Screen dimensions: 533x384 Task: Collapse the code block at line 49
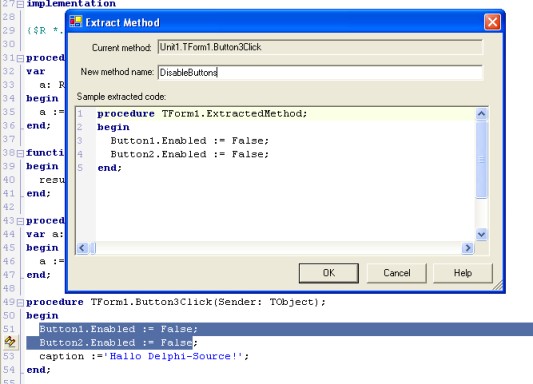click(x=20, y=302)
